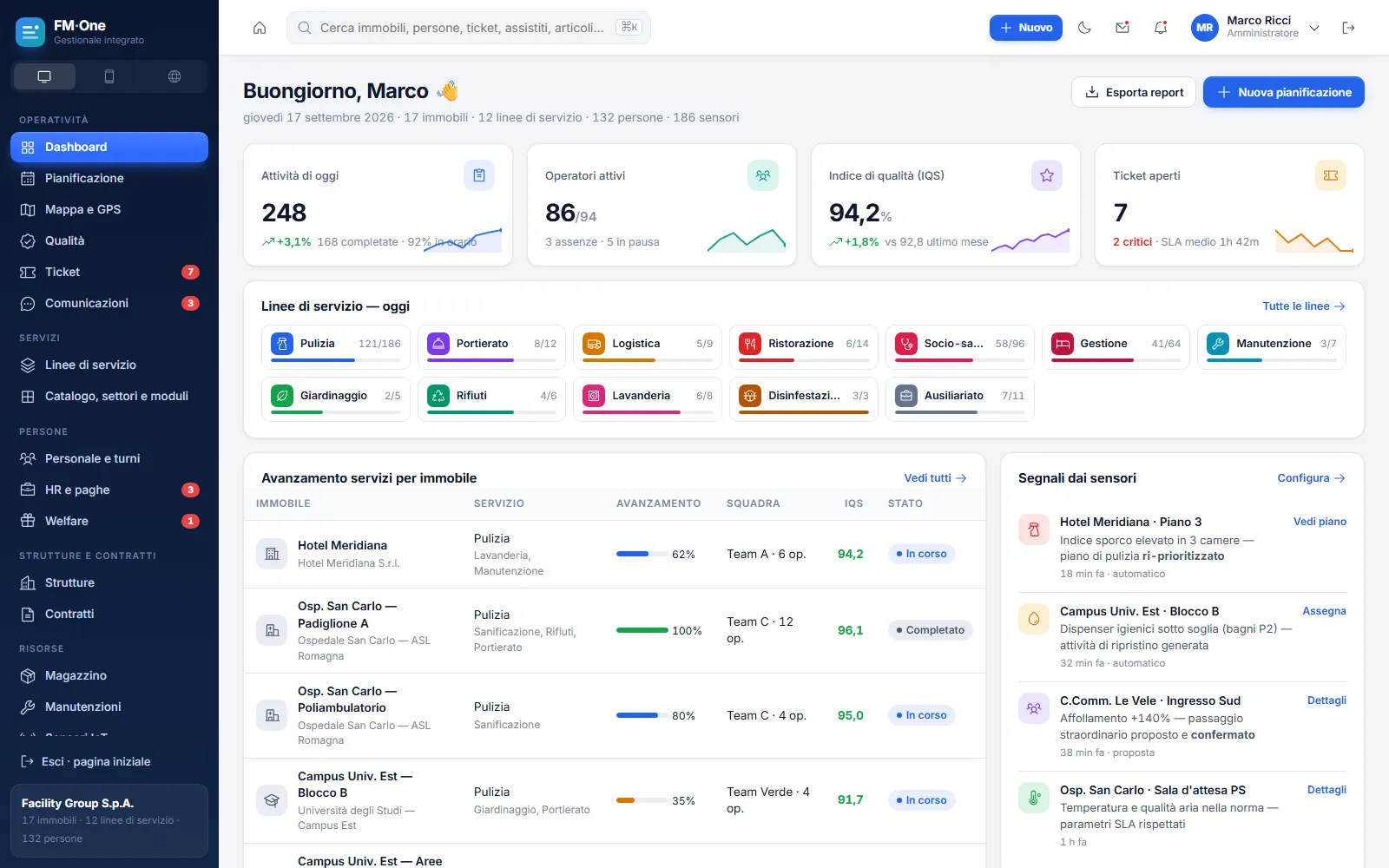
Task: Click the Ticket aperti ticket icon
Action: 1331,175
